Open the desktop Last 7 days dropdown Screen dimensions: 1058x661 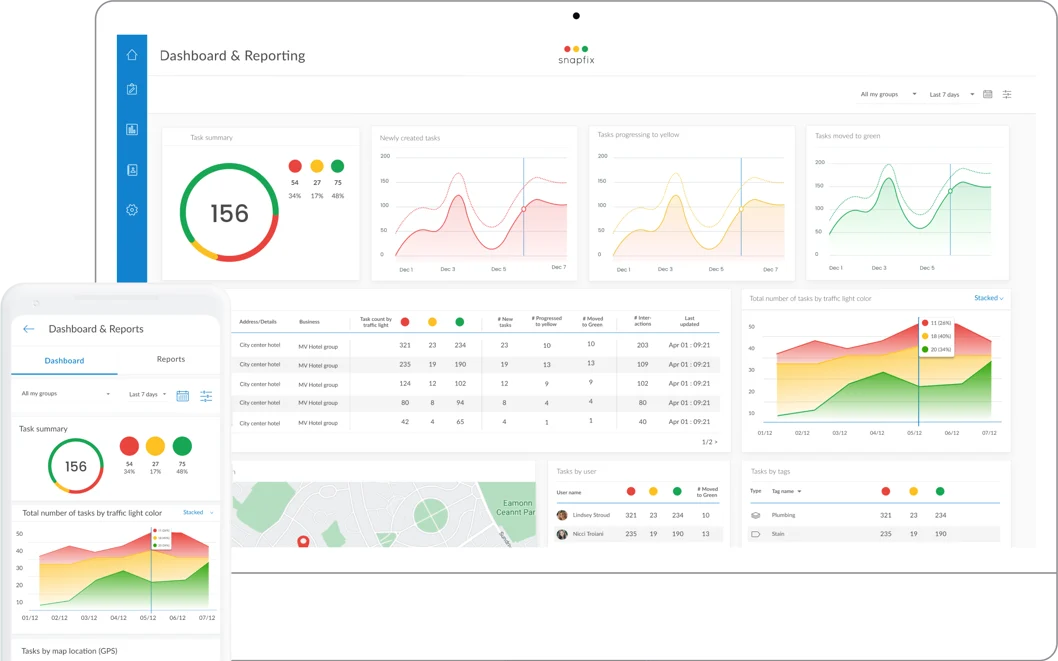(x=951, y=94)
